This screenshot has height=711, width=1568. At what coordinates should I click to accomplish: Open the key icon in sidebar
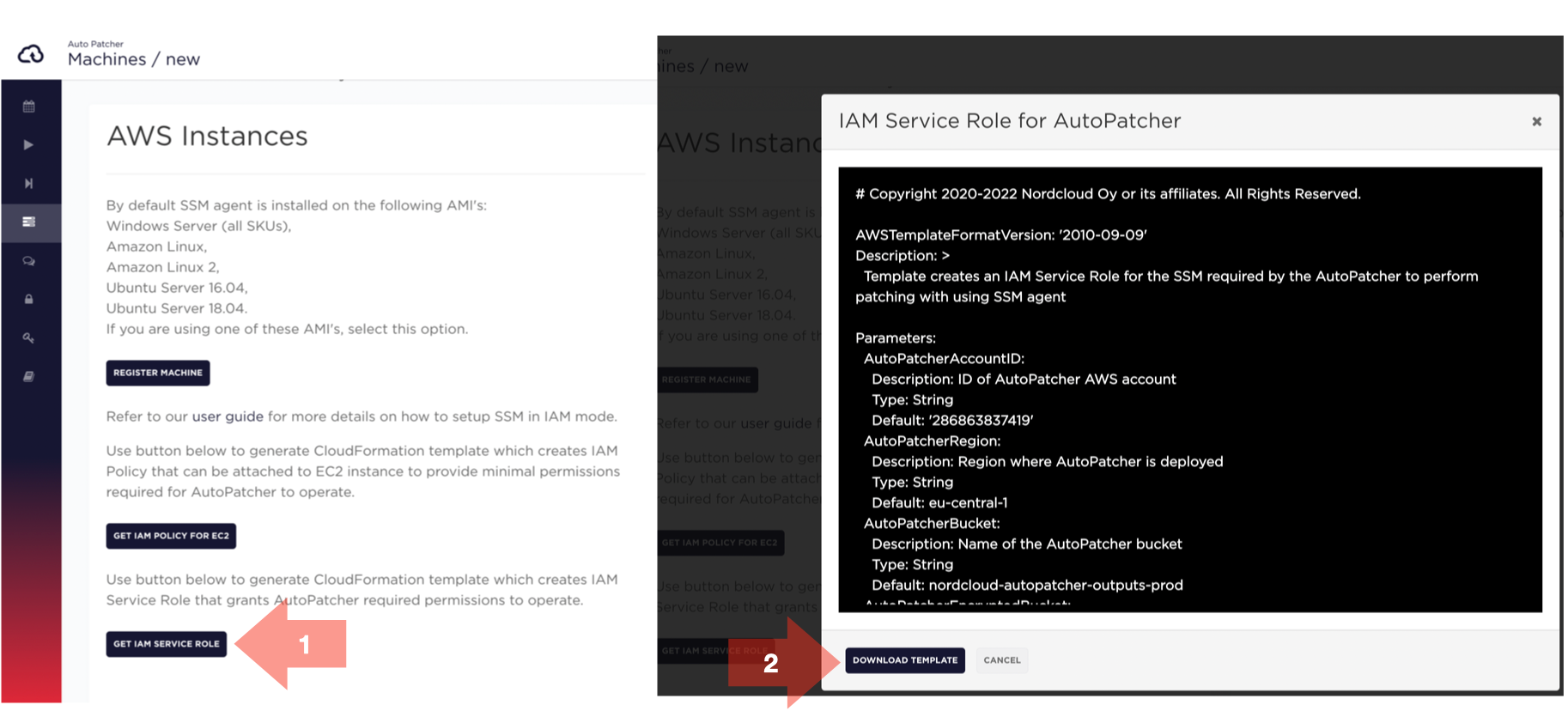(x=28, y=338)
